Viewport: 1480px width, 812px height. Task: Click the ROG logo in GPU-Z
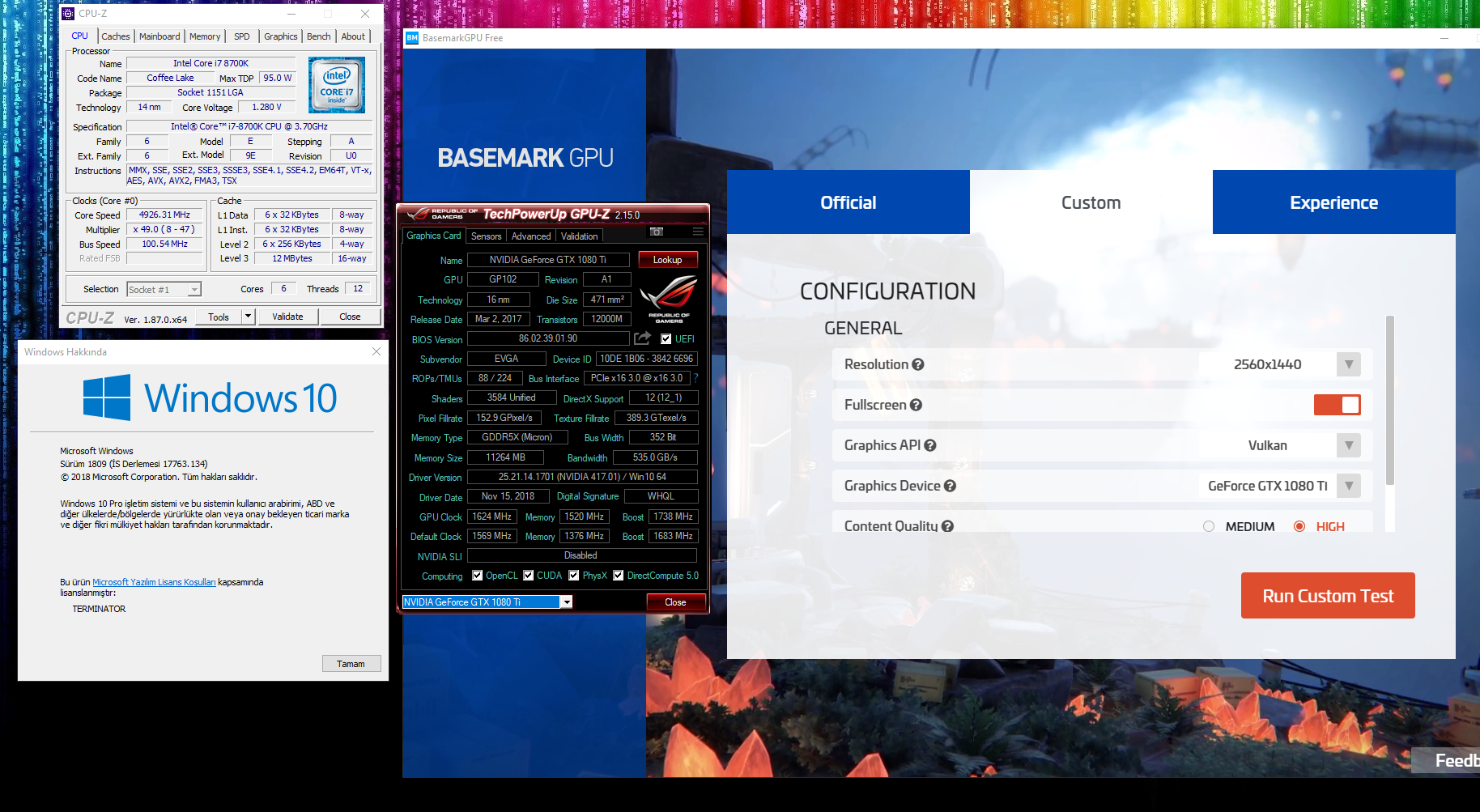tap(669, 298)
